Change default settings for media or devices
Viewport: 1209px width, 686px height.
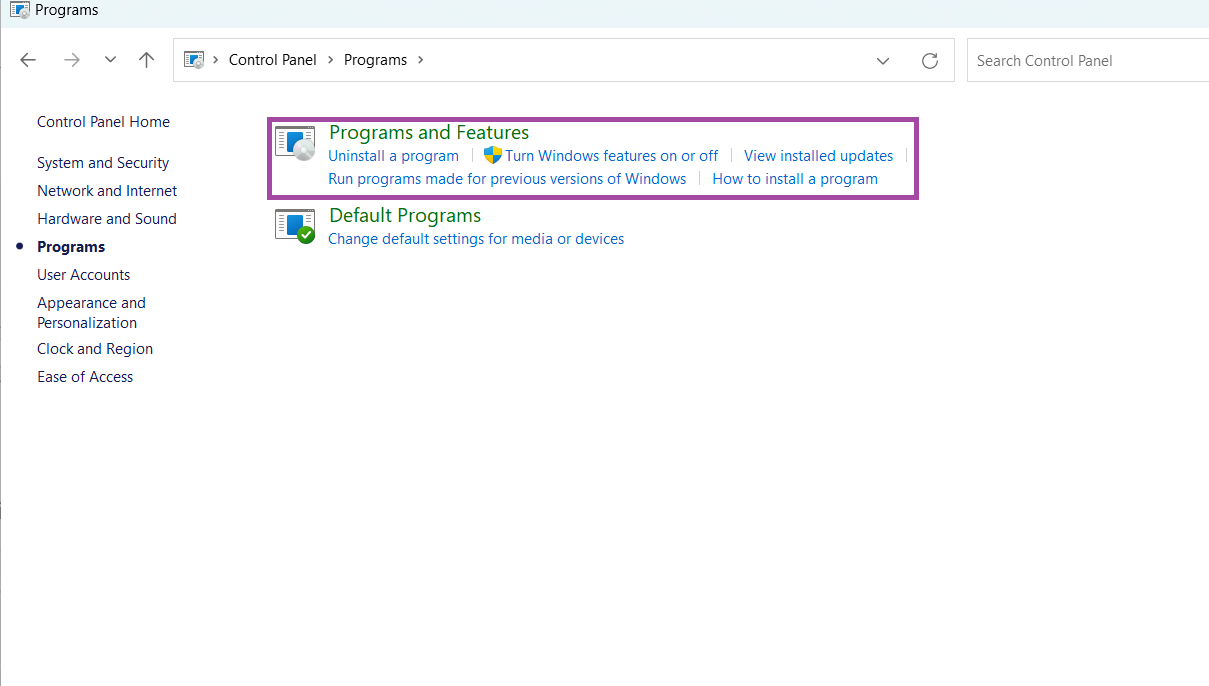click(x=475, y=238)
